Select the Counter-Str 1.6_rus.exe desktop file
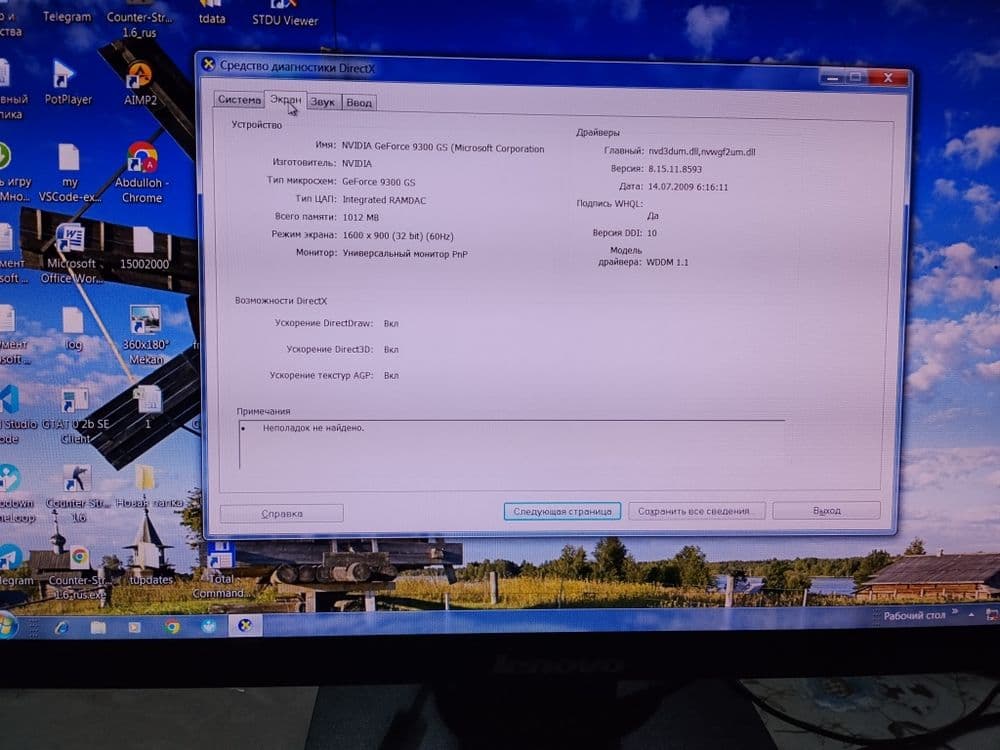 79,573
